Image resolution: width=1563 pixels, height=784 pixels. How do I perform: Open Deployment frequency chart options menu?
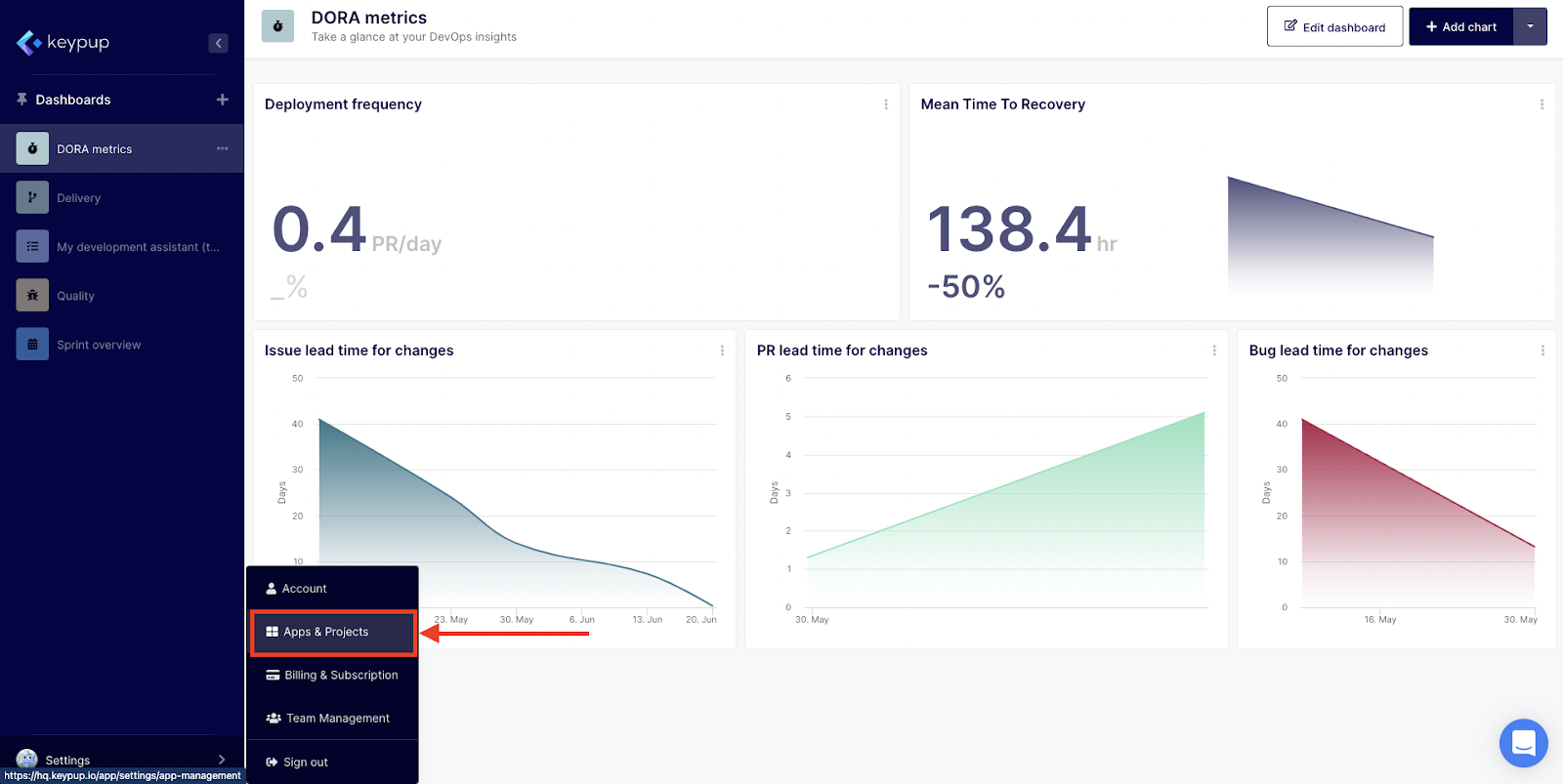[x=886, y=104]
